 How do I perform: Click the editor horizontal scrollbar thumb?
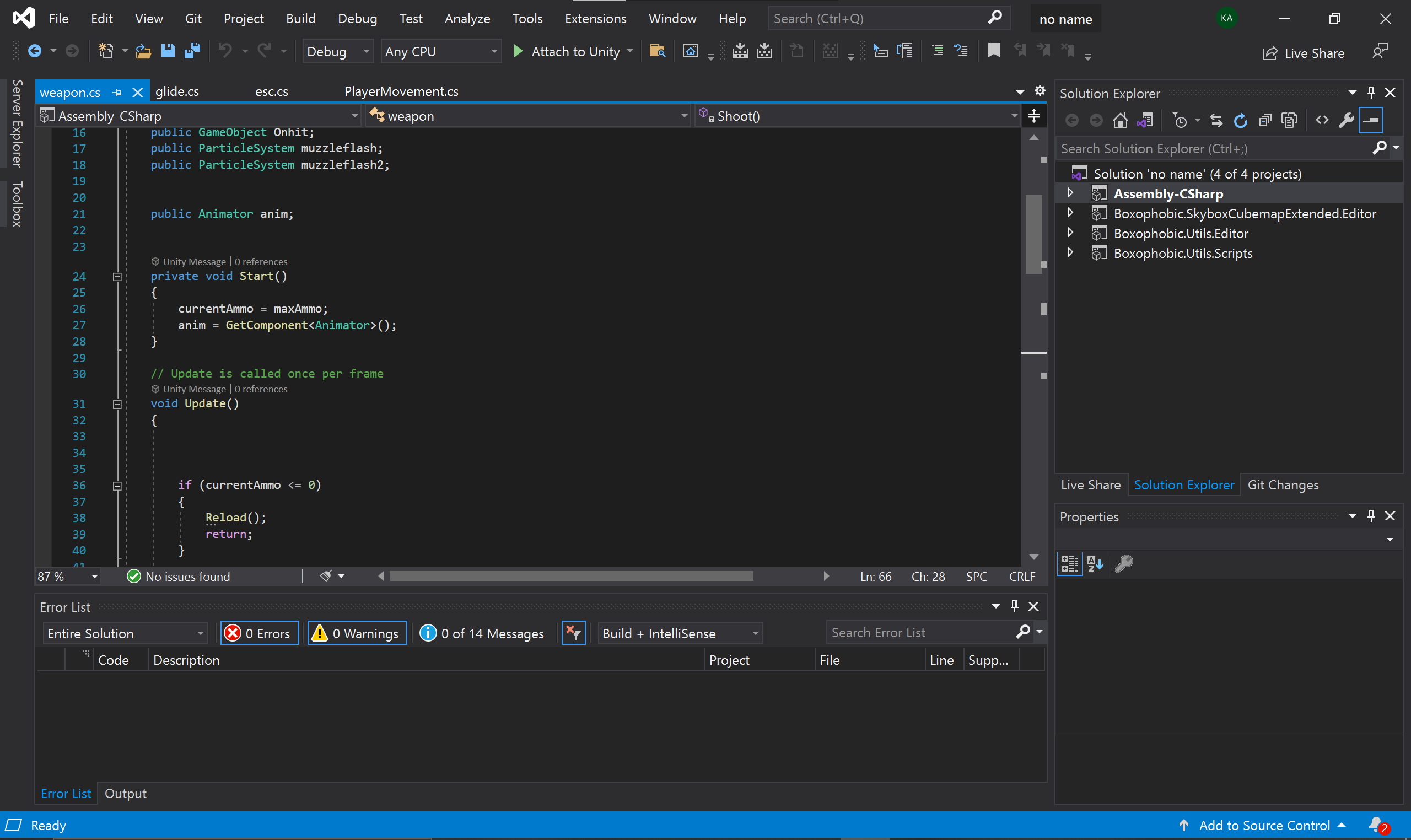572,576
